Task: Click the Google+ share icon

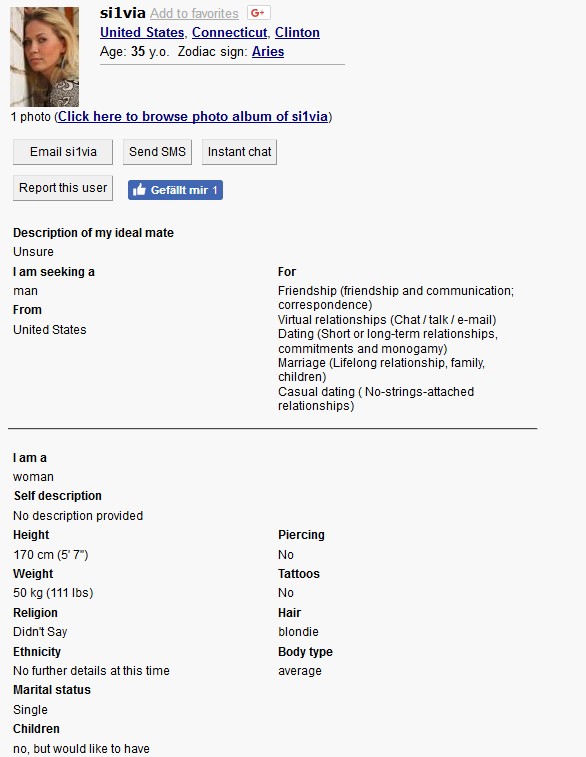Action: [x=258, y=13]
